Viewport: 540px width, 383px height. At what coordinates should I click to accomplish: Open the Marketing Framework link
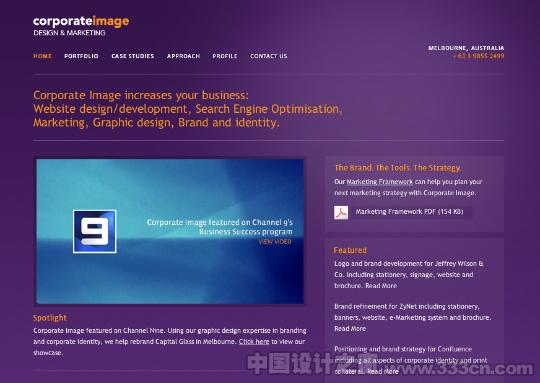380,182
